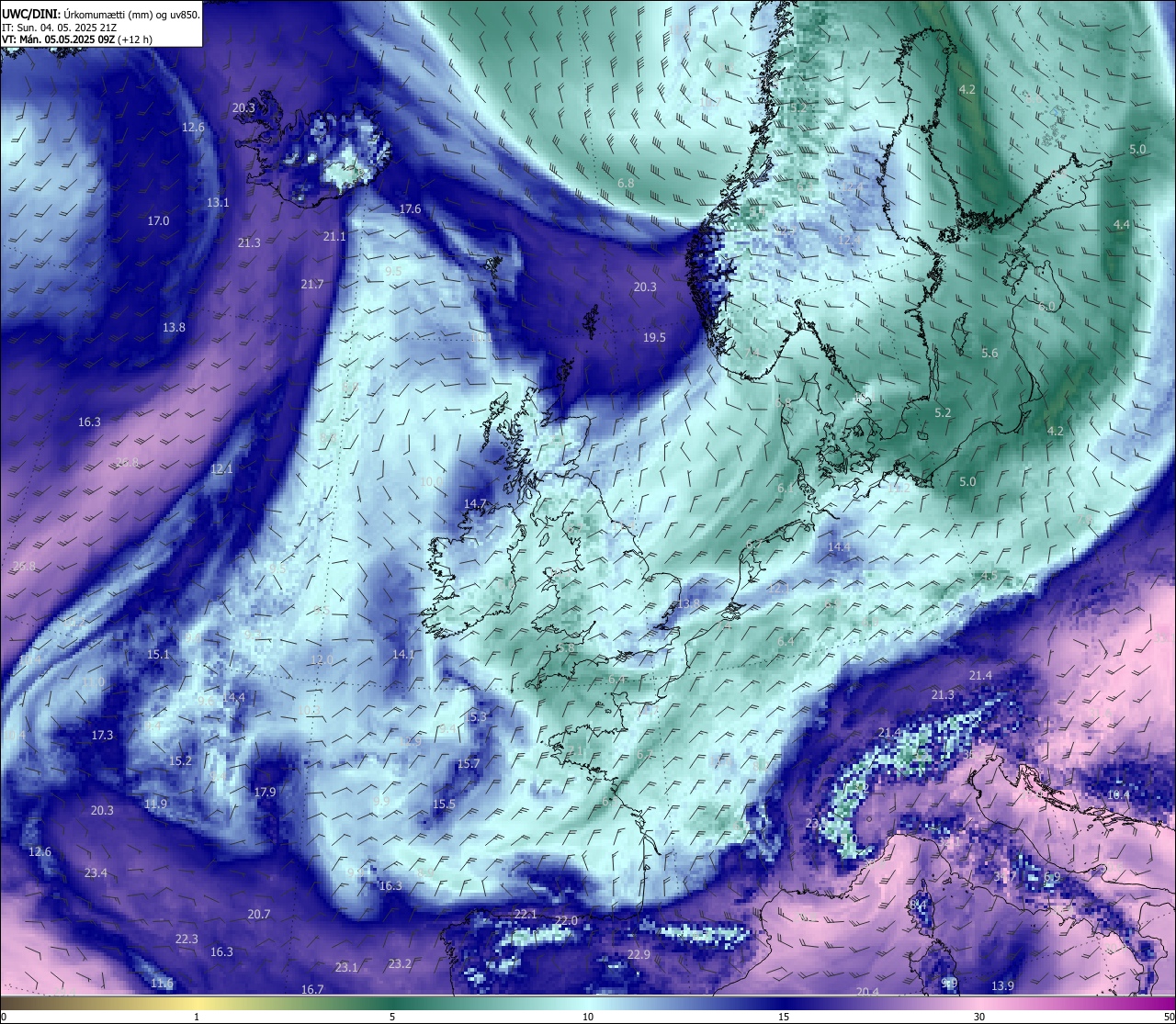Image resolution: width=1176 pixels, height=1024 pixels.
Task: Click the 16.7 value at bottom edge
Action: [x=312, y=990]
